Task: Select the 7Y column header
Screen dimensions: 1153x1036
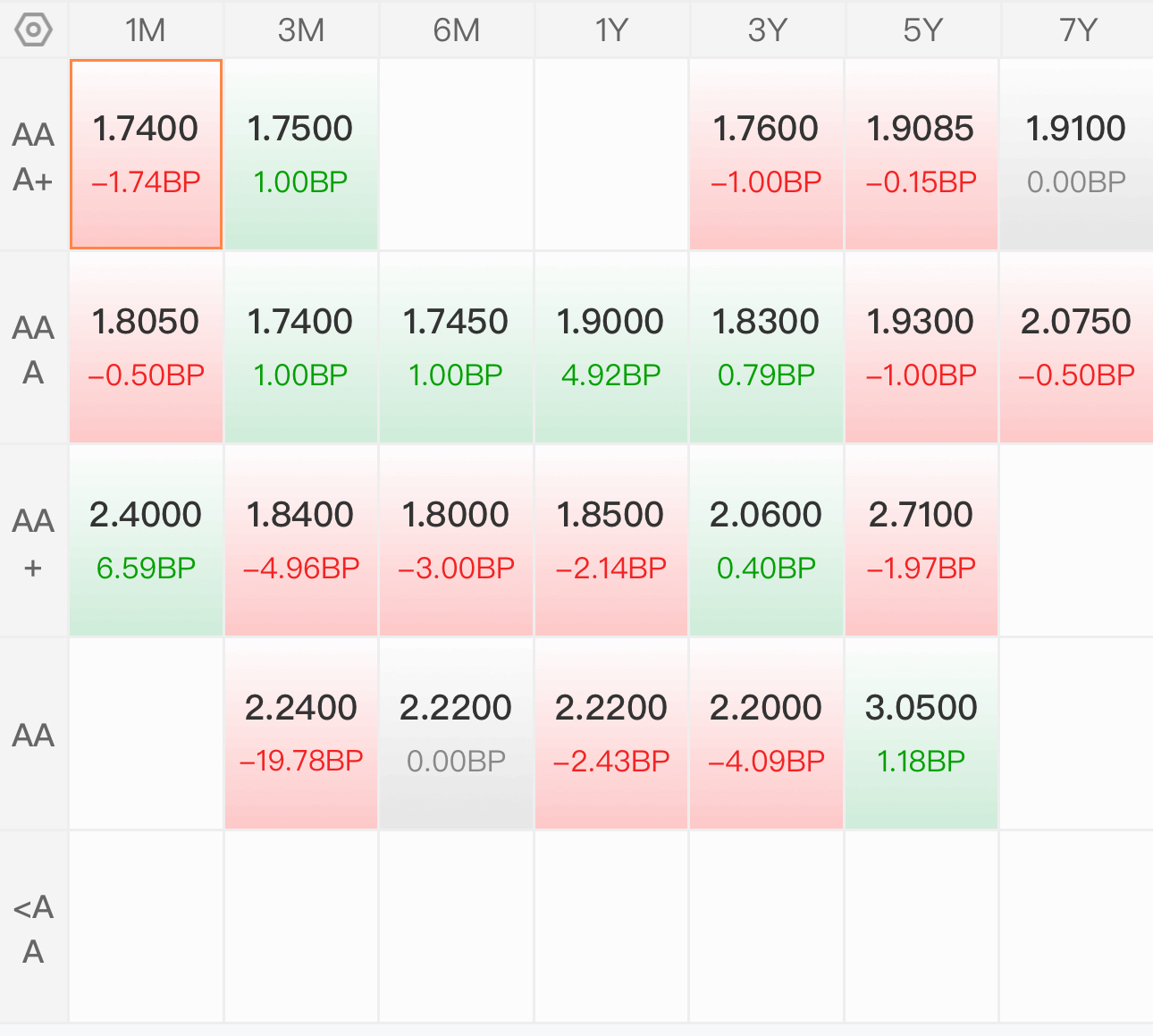Action: pyautogui.click(x=1077, y=30)
